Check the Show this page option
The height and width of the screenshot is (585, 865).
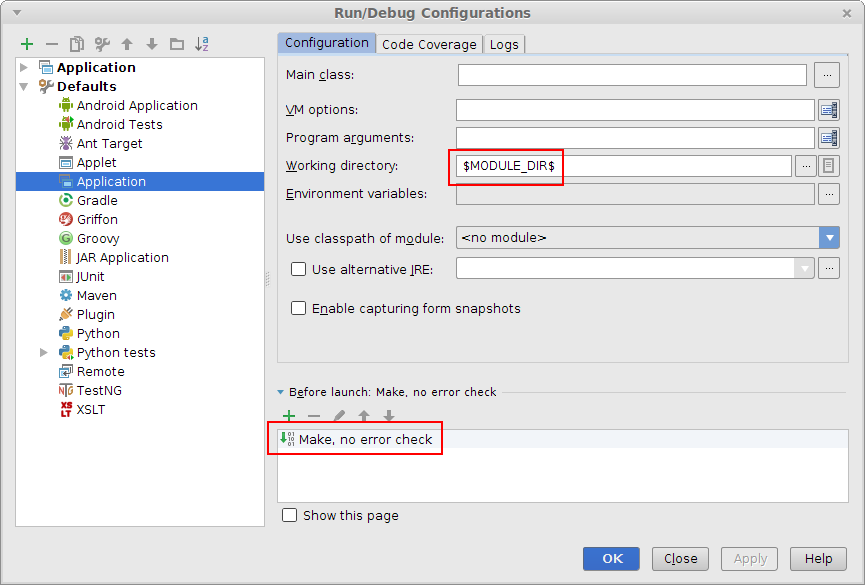pyautogui.click(x=290, y=515)
